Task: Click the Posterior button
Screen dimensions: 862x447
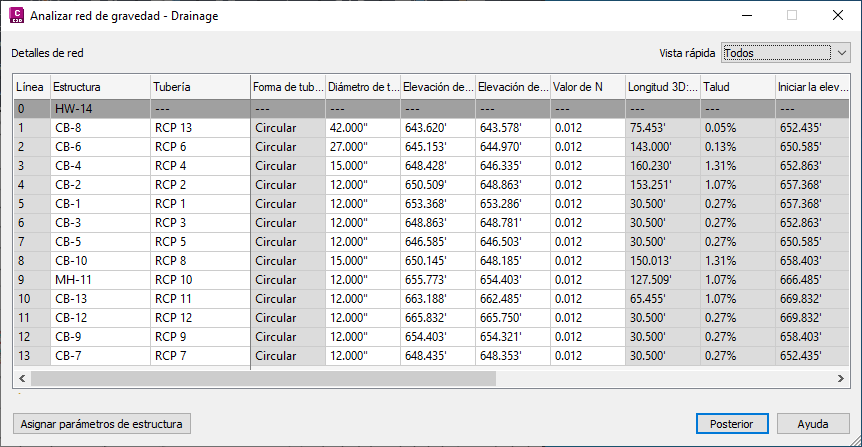Action: point(732,424)
